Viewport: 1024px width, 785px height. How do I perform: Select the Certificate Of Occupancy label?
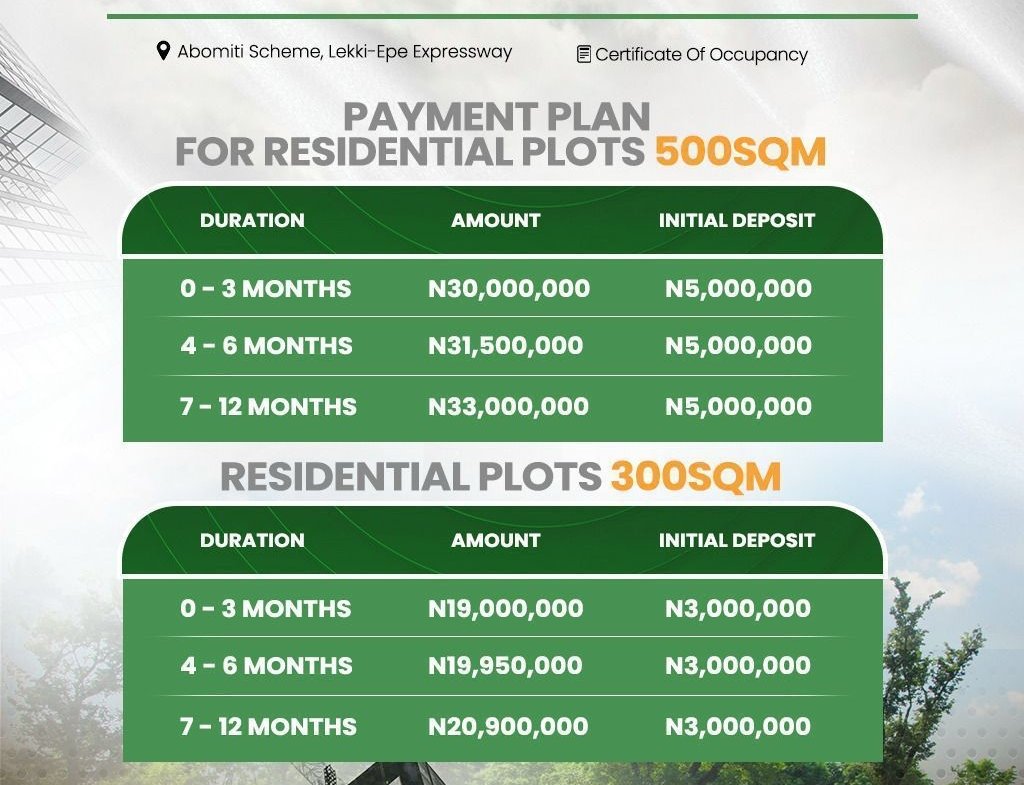click(x=701, y=55)
